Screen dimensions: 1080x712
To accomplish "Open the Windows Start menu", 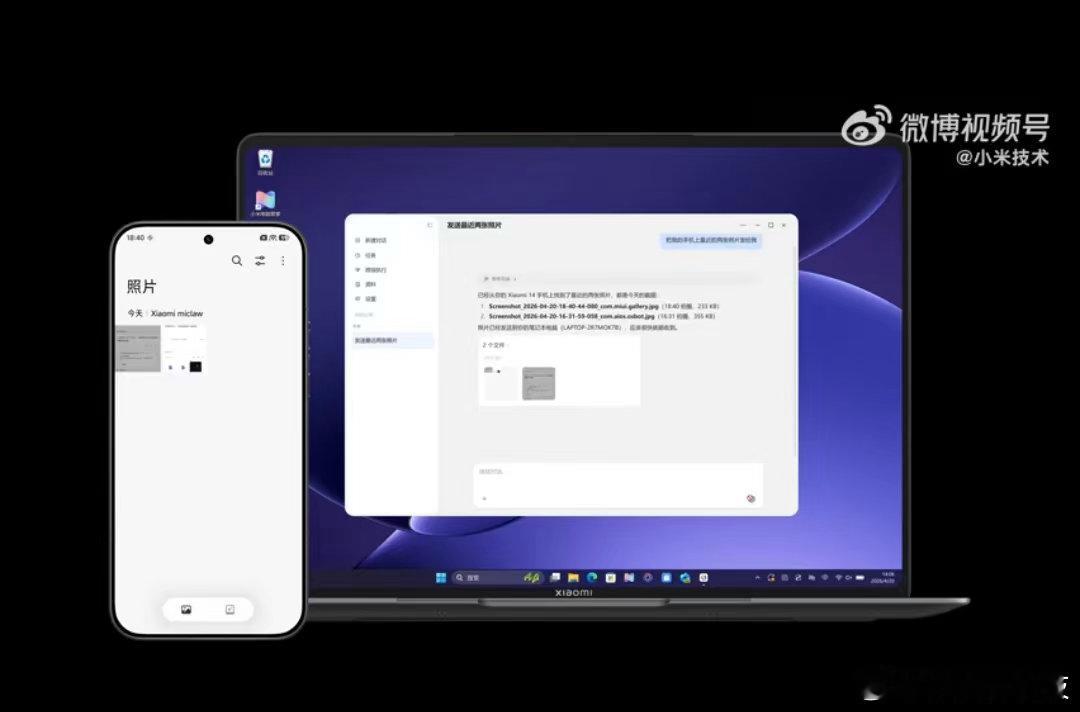I will (441, 578).
